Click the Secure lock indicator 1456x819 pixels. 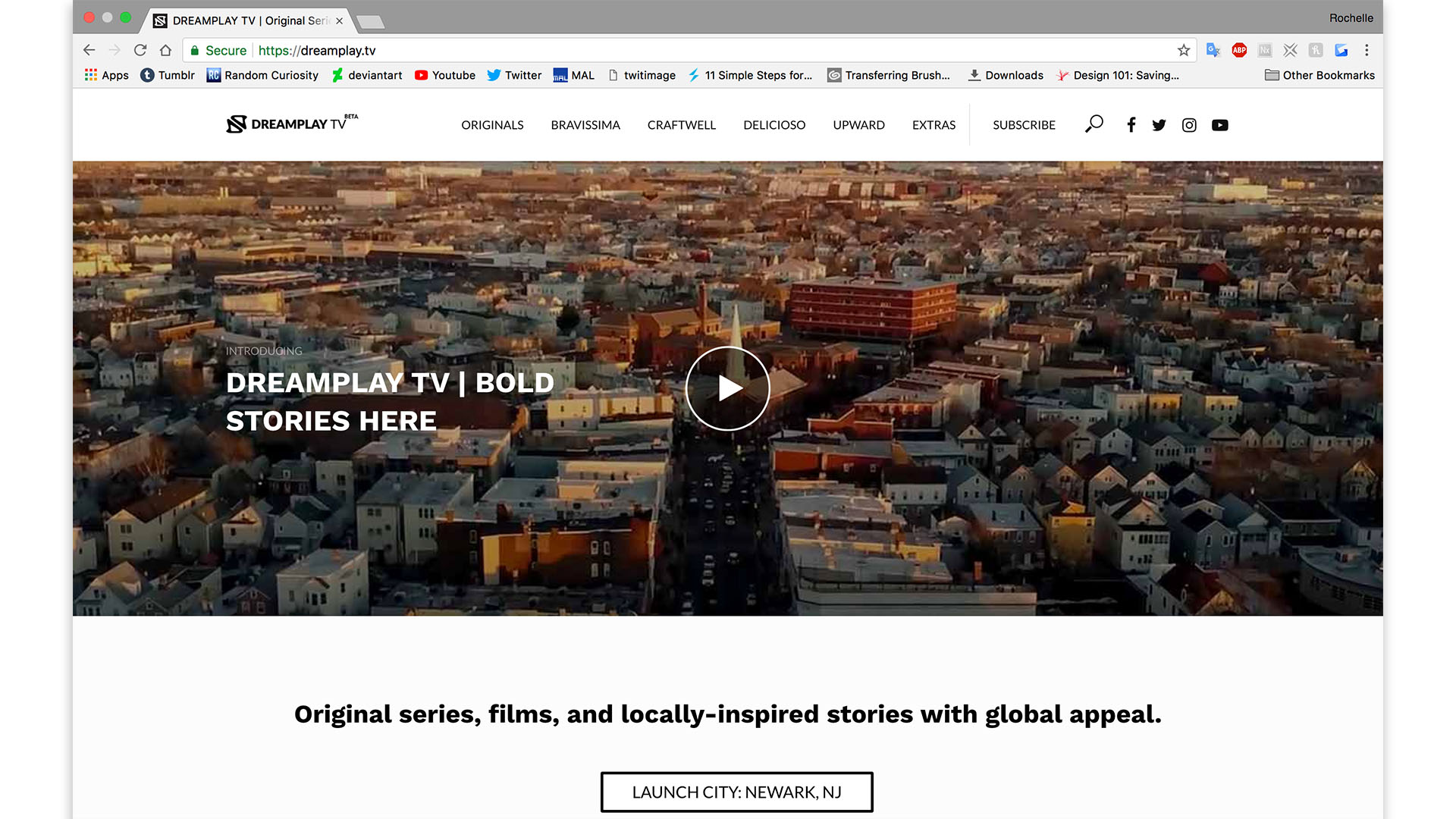click(x=218, y=50)
